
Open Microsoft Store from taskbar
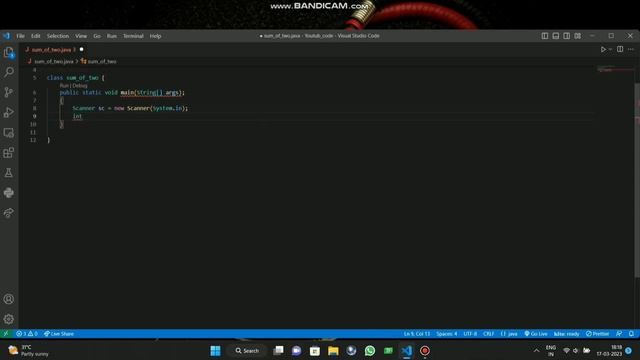pyautogui.click(x=315, y=351)
